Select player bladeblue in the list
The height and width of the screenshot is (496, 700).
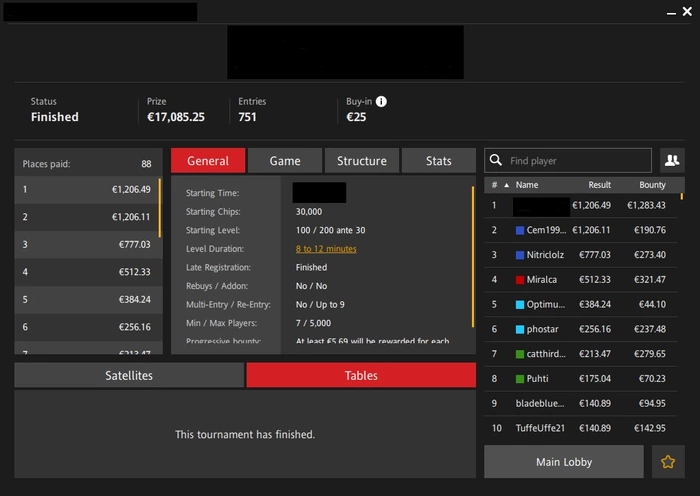click(x=580, y=404)
